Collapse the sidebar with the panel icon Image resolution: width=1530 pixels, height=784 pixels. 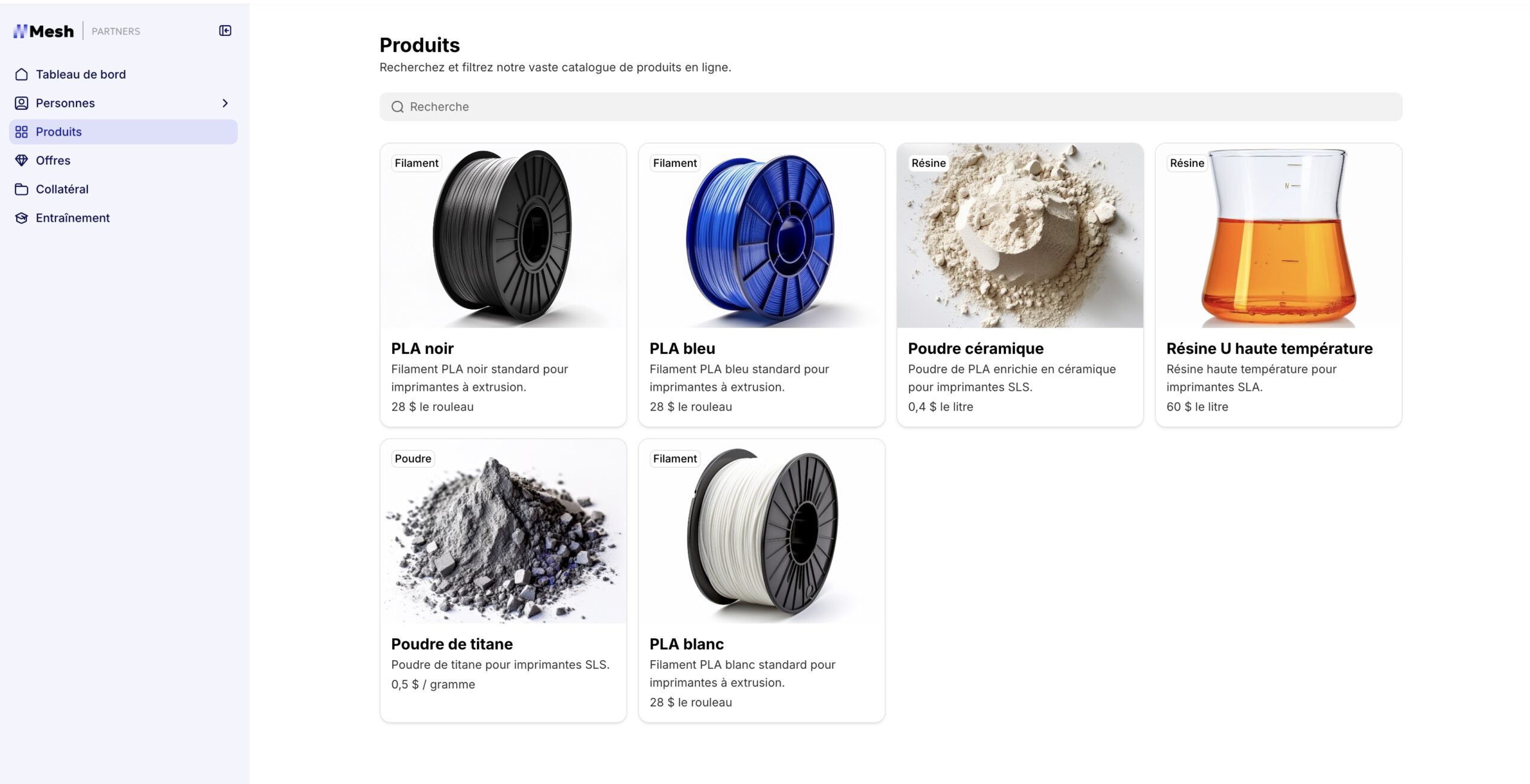[x=225, y=30]
